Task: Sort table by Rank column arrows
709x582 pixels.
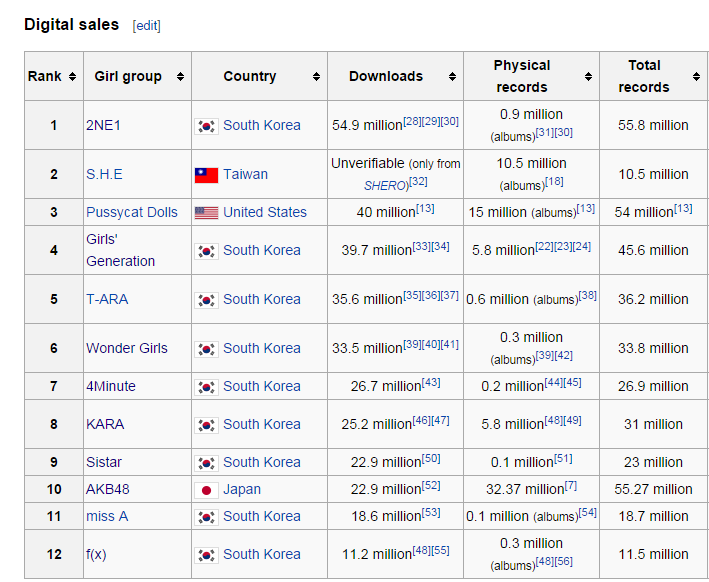Action: coord(72,76)
